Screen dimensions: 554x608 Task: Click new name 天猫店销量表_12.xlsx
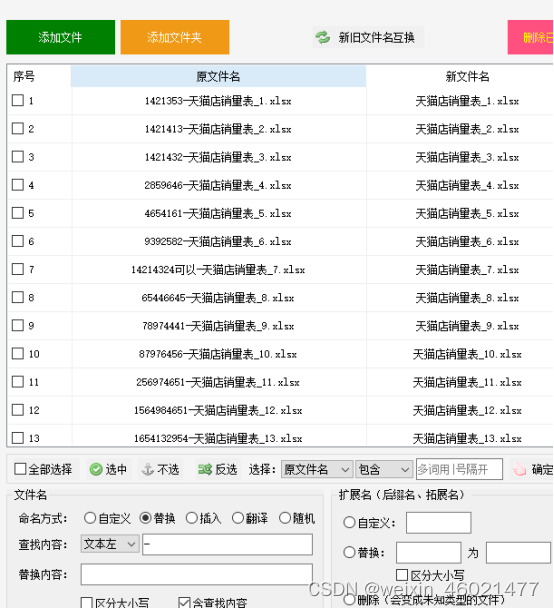pos(467,410)
